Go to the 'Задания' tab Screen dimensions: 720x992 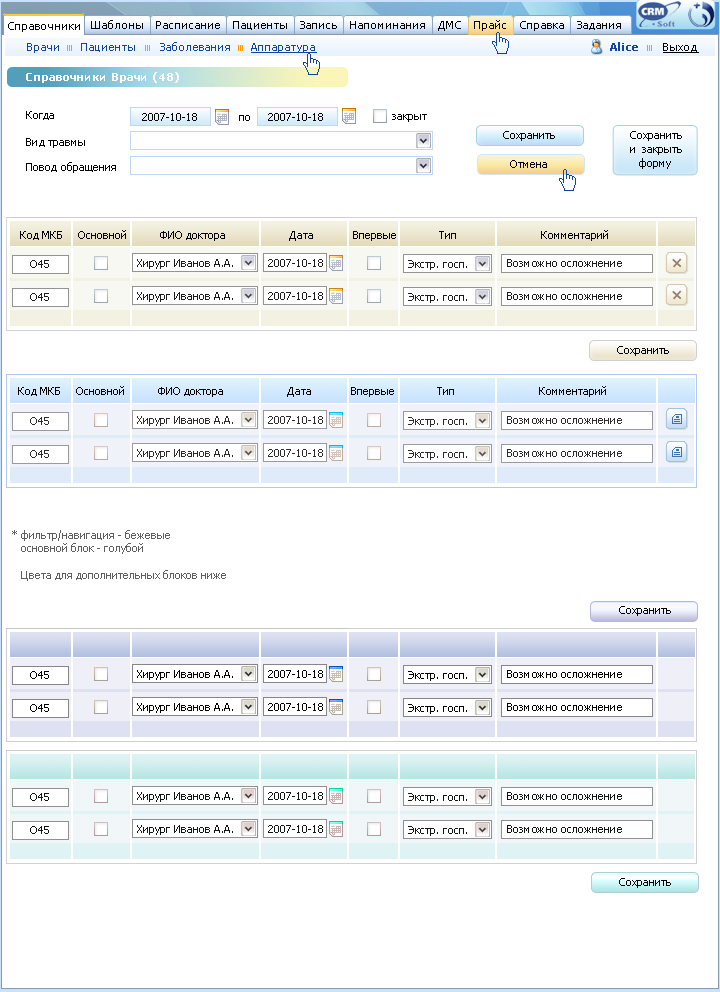point(599,25)
